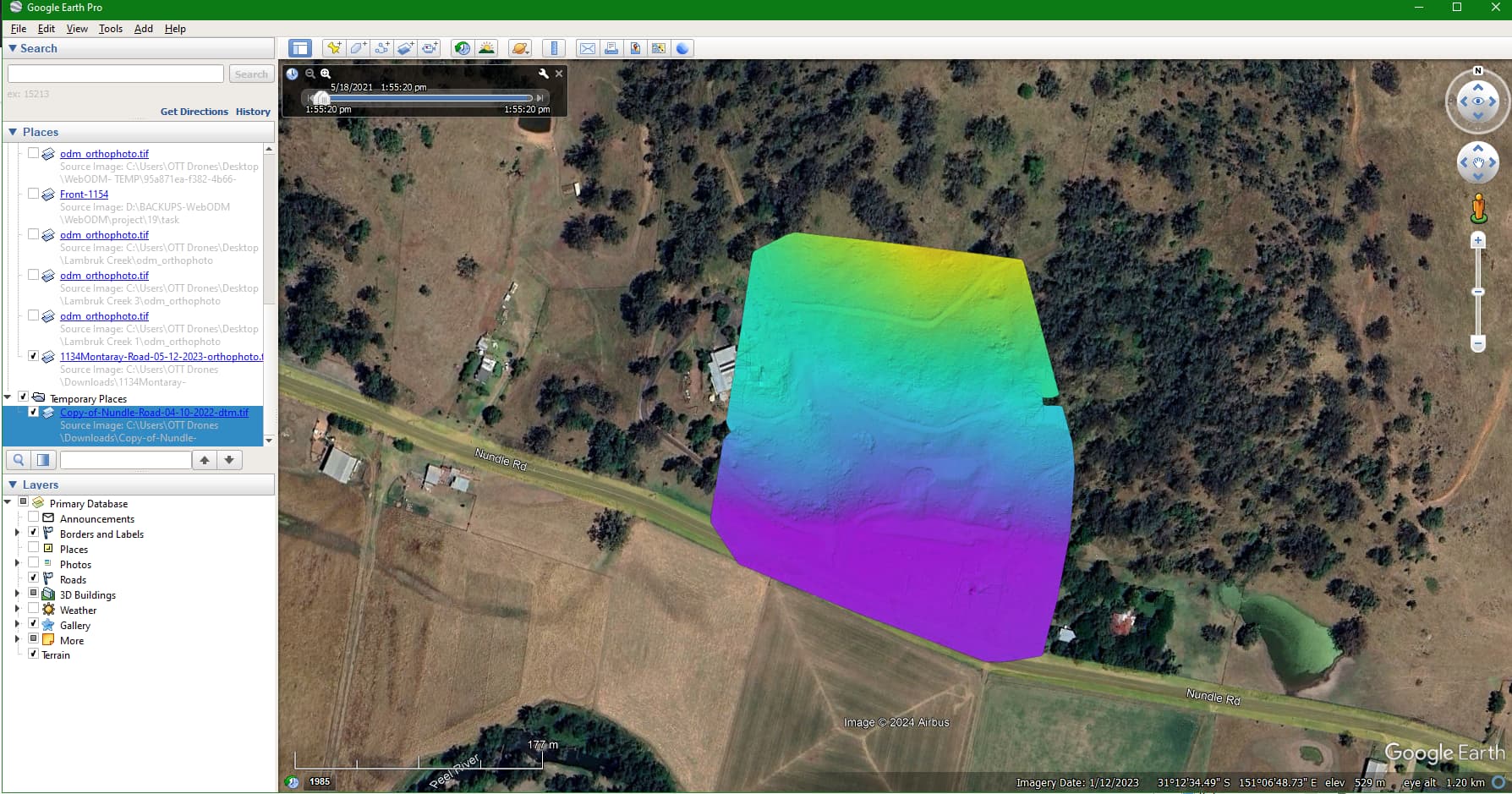This screenshot has height=794, width=1512.
Task: Open the Tools menu
Action: click(x=110, y=29)
